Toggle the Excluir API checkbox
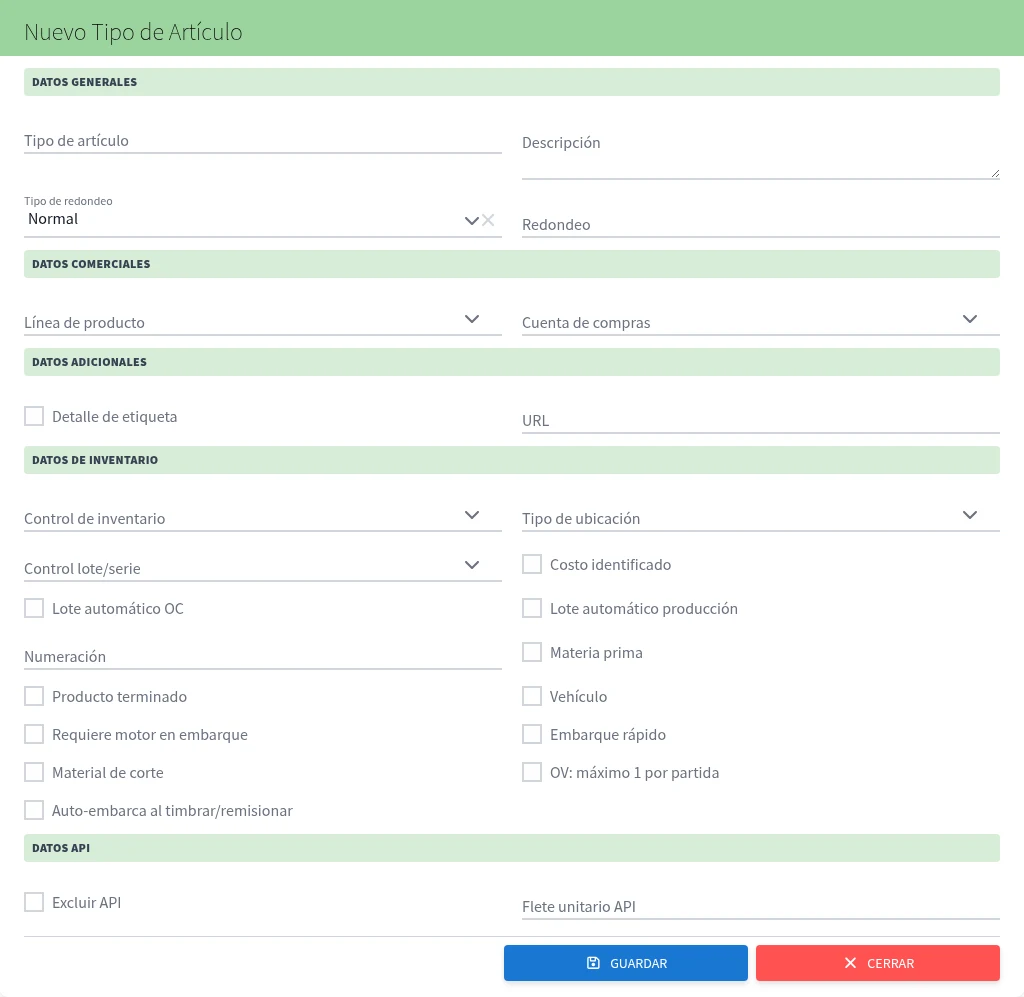This screenshot has height=997, width=1024. point(34,902)
